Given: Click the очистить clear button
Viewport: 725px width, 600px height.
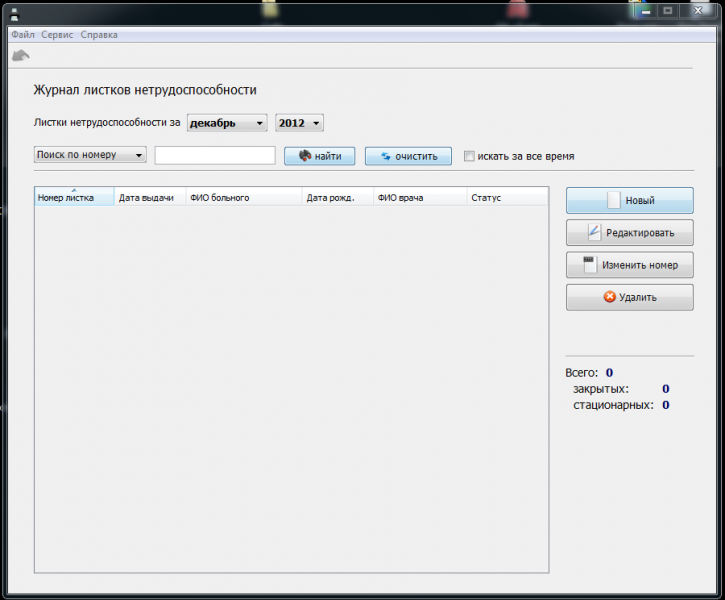Looking at the screenshot, I should click(408, 156).
